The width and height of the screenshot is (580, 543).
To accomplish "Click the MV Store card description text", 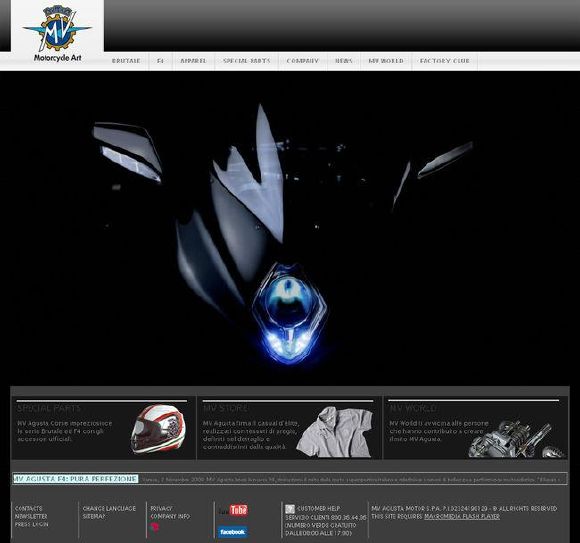I will [x=251, y=435].
